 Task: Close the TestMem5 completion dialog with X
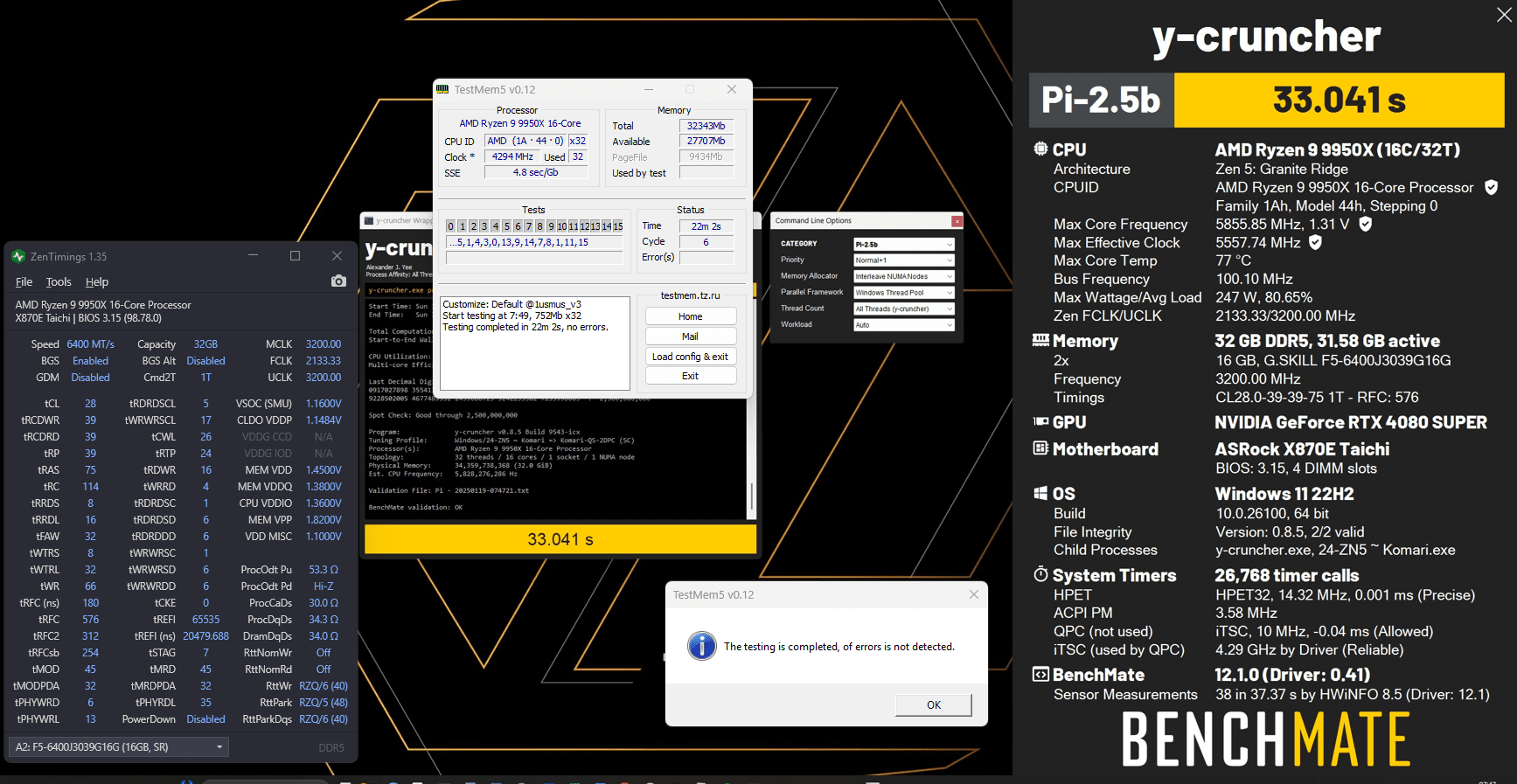(974, 594)
